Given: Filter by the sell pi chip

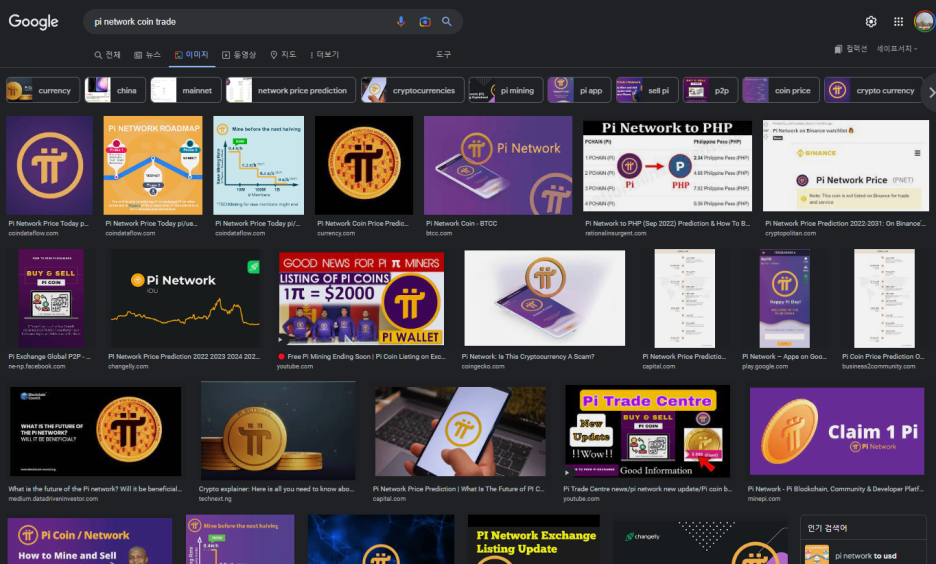Looking at the screenshot, I should tap(647, 90).
